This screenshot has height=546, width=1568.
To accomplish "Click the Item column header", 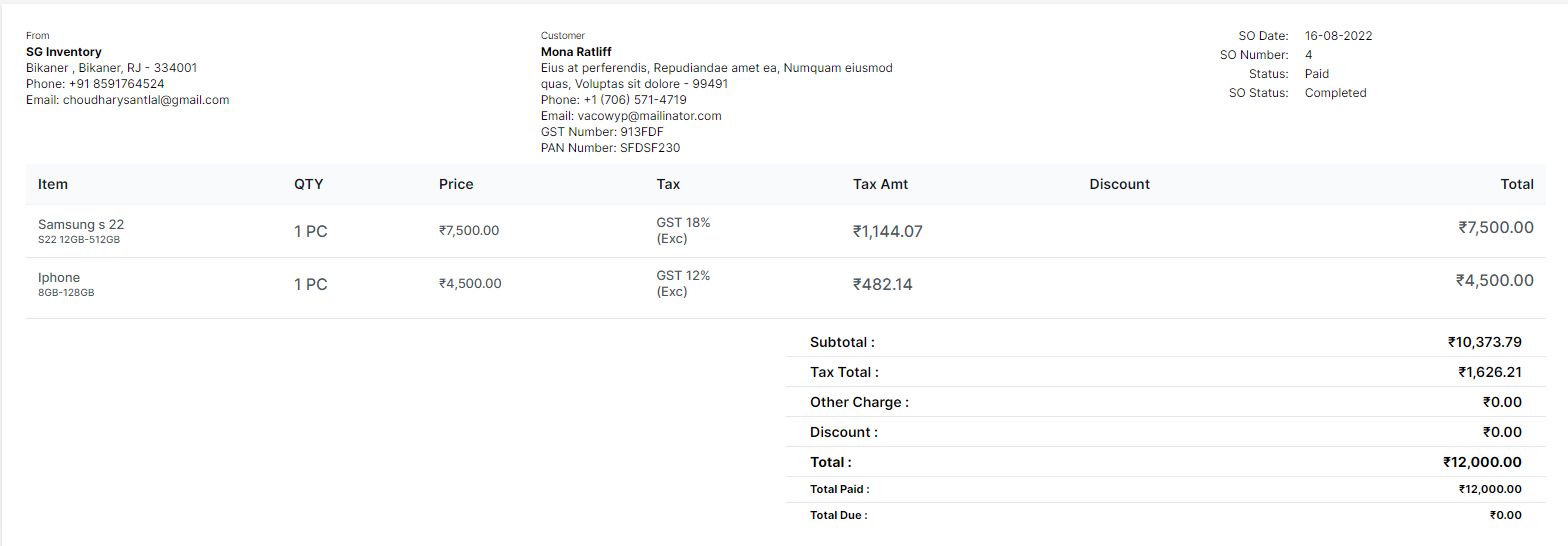I will tap(53, 184).
